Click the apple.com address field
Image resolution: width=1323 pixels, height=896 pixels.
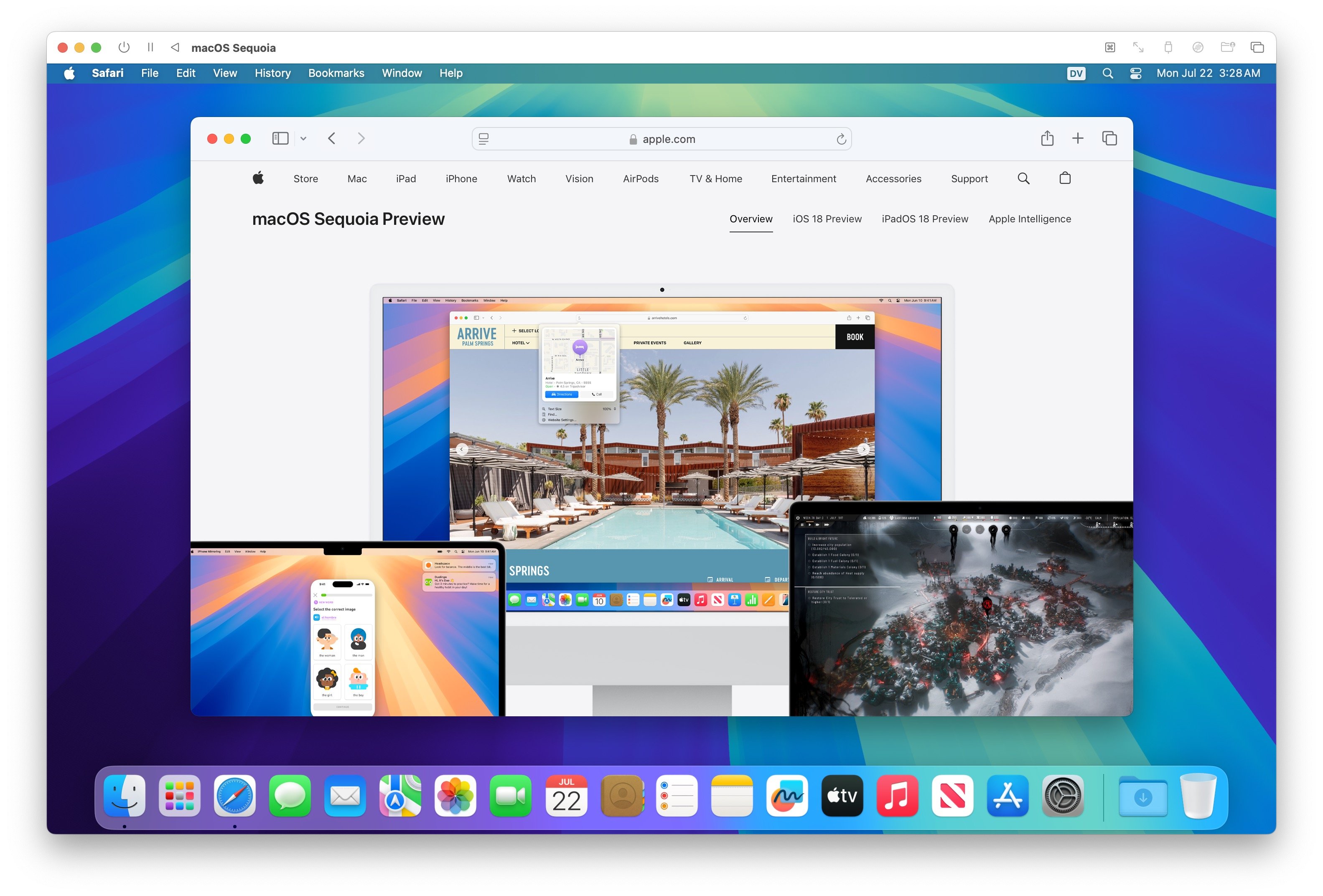[x=661, y=139]
